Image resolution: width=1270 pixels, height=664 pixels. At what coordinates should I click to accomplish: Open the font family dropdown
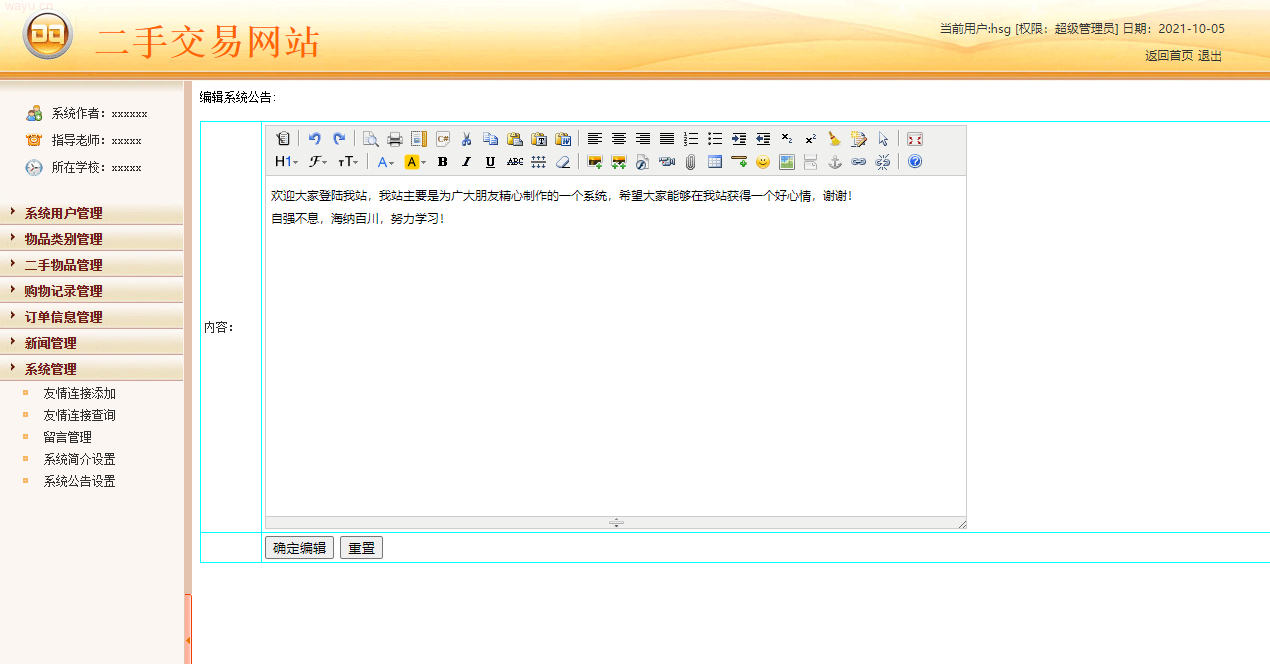[x=318, y=162]
